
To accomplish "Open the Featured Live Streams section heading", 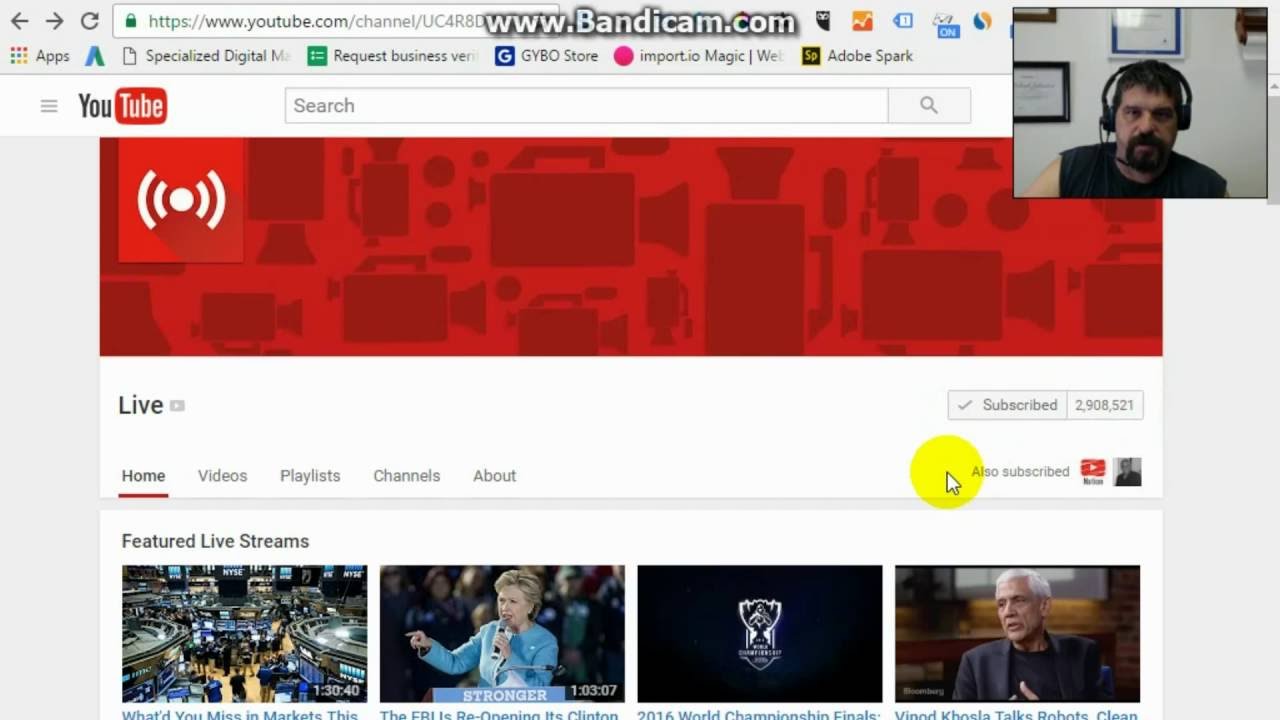I will (x=215, y=541).
